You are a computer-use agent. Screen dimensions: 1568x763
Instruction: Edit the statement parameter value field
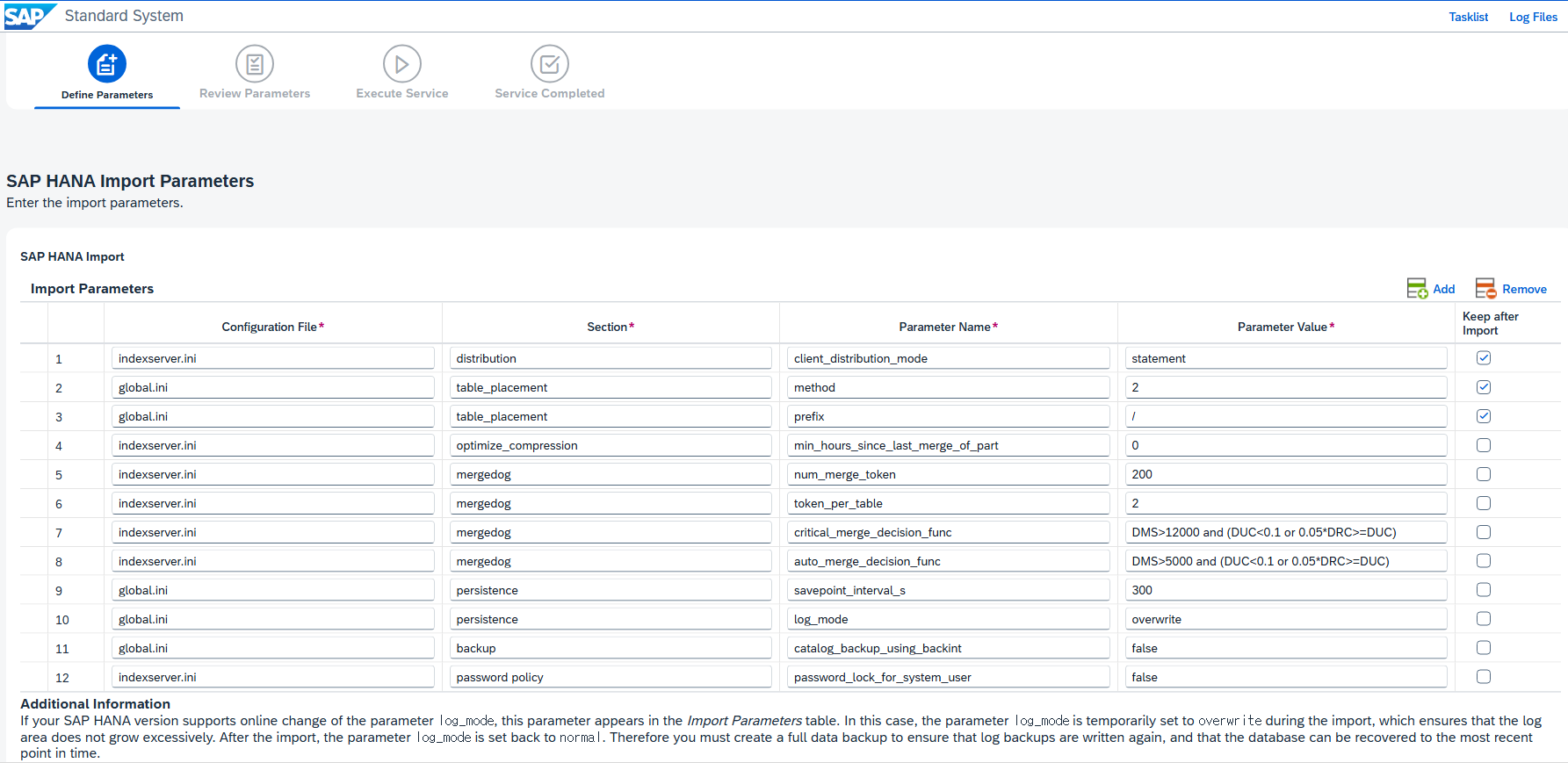click(1286, 358)
